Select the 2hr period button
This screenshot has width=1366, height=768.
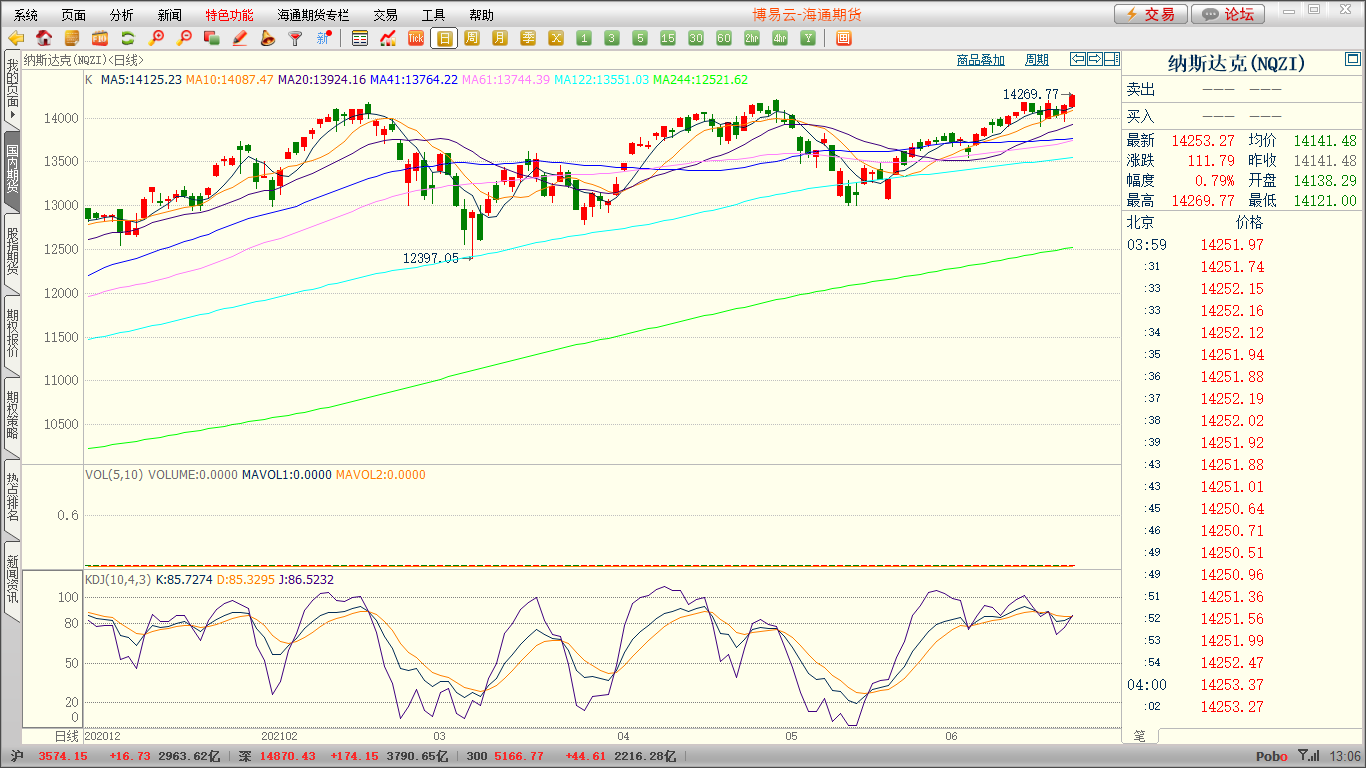pyautogui.click(x=752, y=38)
